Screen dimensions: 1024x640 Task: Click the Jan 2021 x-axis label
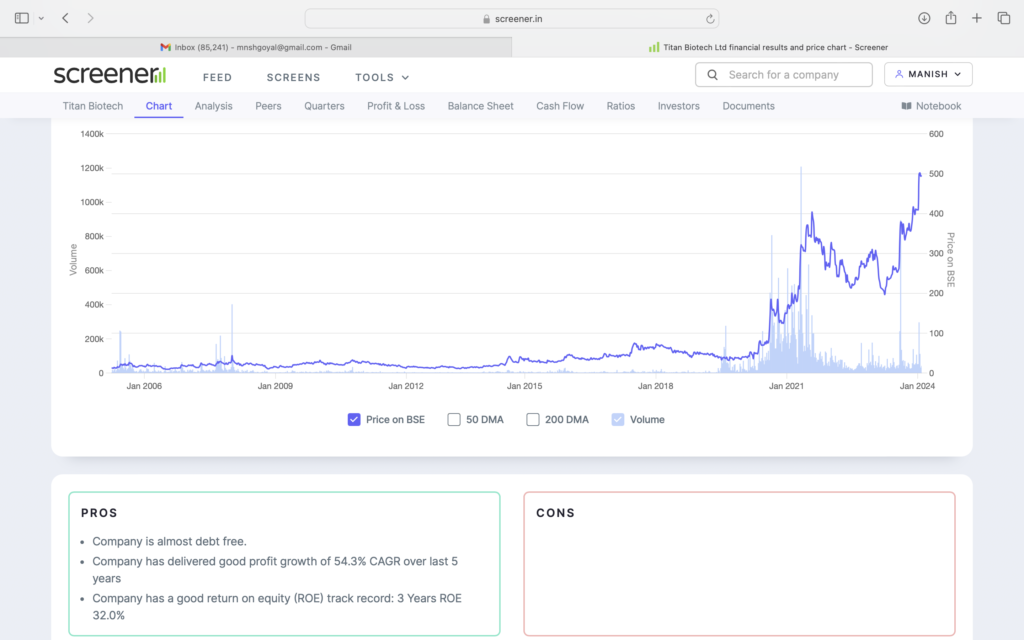pos(786,386)
